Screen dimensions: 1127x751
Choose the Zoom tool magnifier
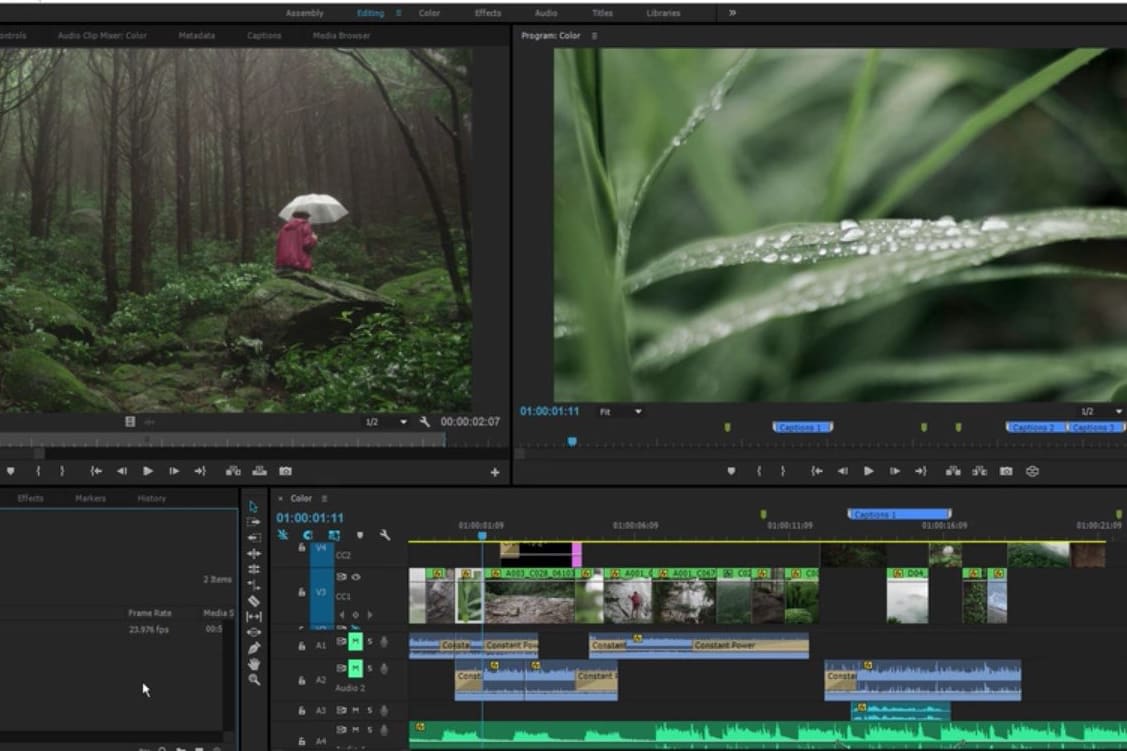254,679
